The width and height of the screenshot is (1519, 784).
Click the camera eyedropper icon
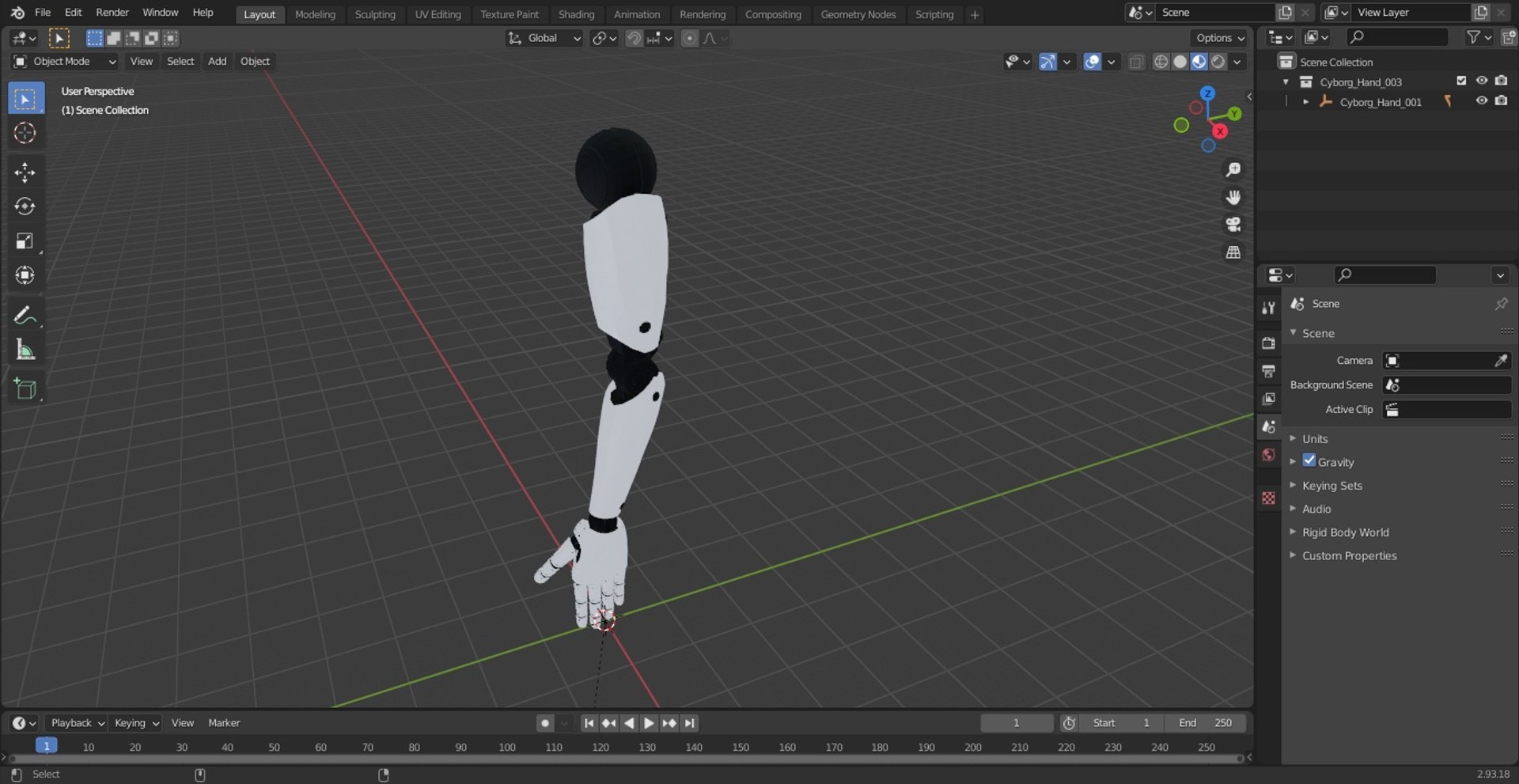(1501, 361)
